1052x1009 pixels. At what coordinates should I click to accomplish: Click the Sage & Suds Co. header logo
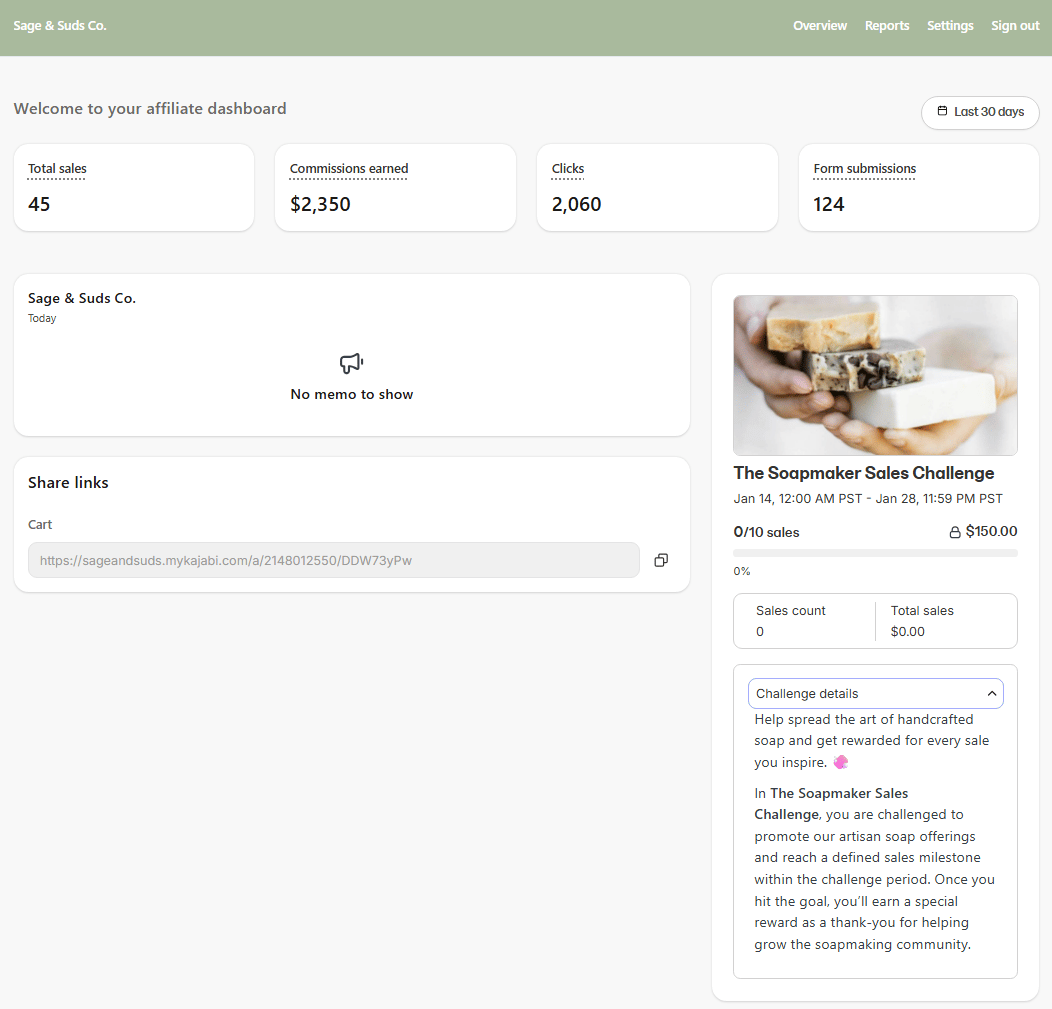click(x=60, y=25)
